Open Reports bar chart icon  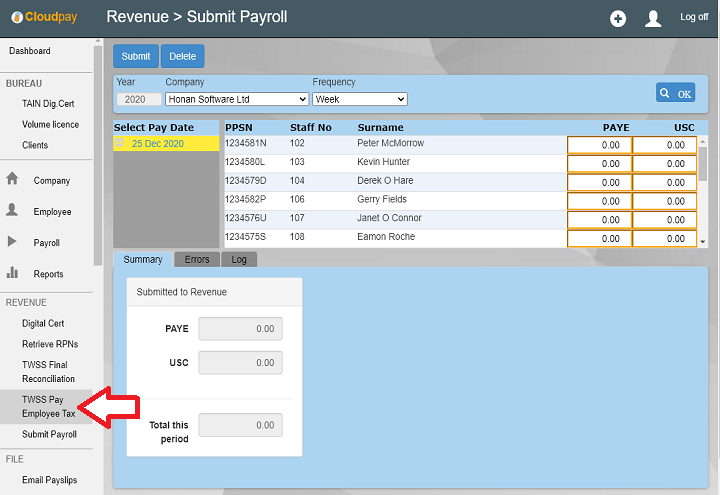pos(13,273)
